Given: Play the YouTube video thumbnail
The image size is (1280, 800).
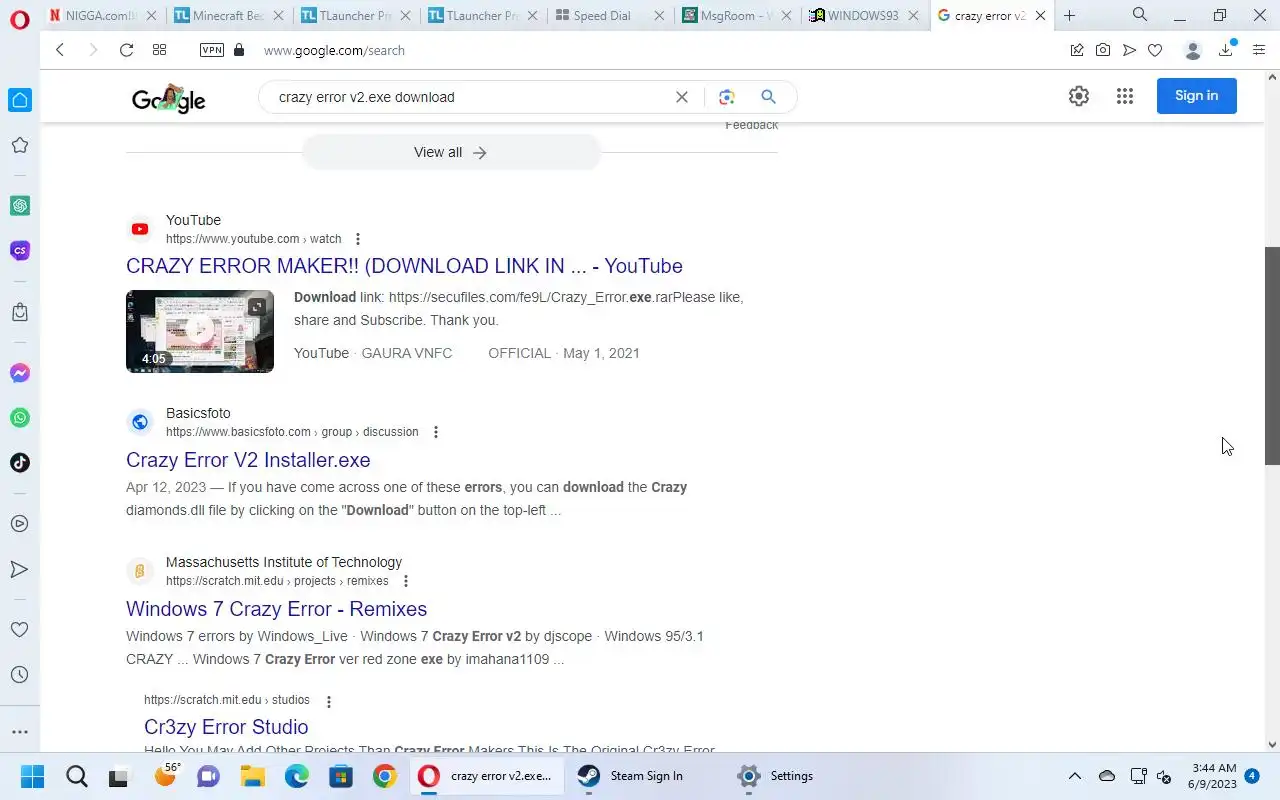Looking at the screenshot, I should [x=200, y=331].
